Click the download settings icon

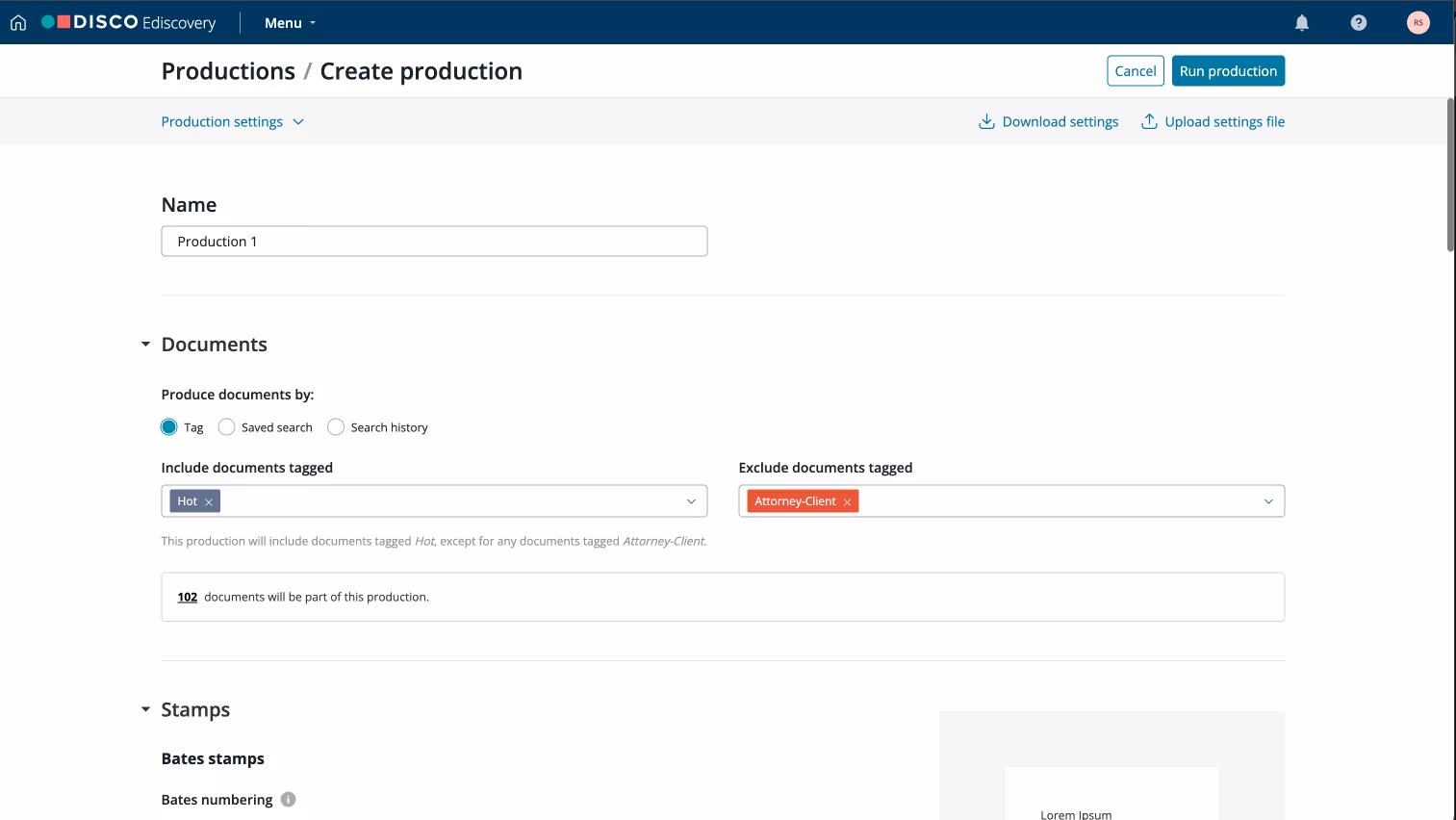click(x=986, y=121)
